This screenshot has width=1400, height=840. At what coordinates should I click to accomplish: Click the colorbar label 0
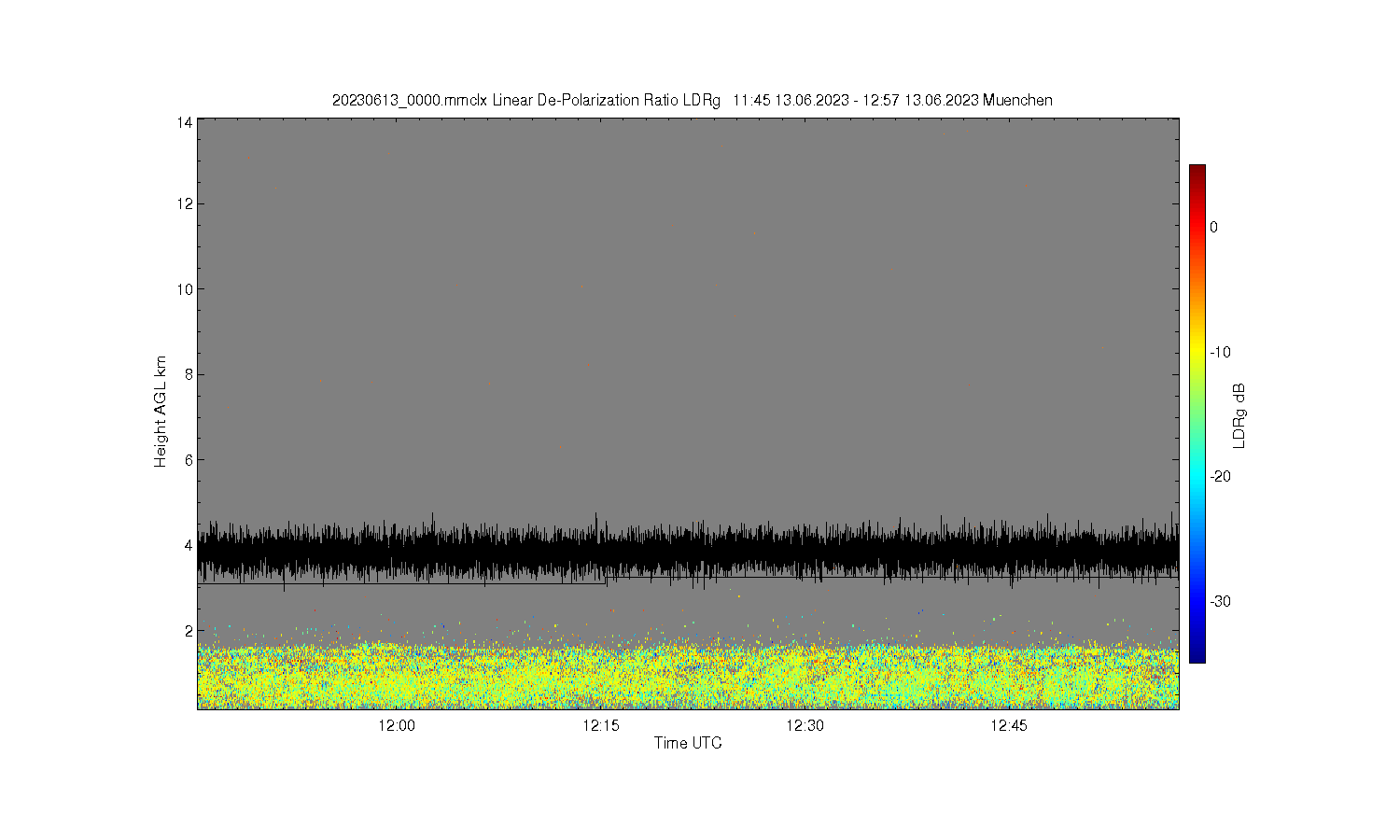click(1213, 227)
